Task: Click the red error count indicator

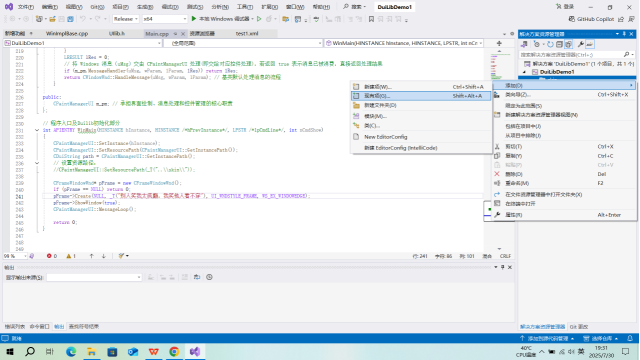Action: click(52, 256)
